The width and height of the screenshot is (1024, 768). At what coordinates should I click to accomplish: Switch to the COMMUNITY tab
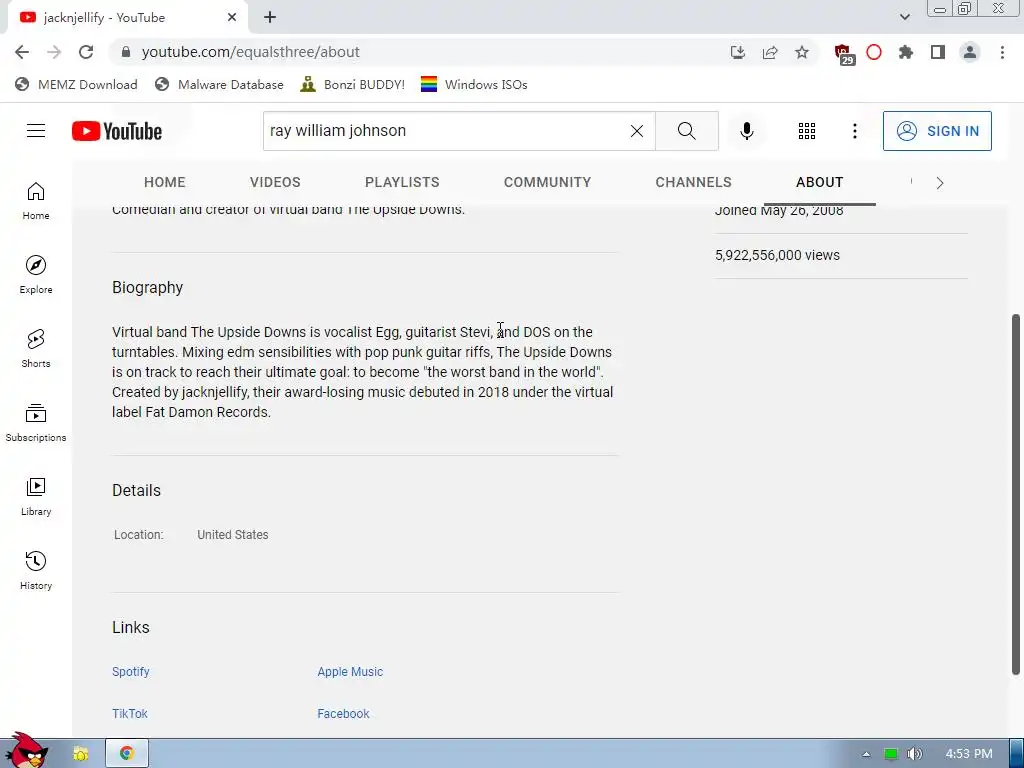pos(547,182)
